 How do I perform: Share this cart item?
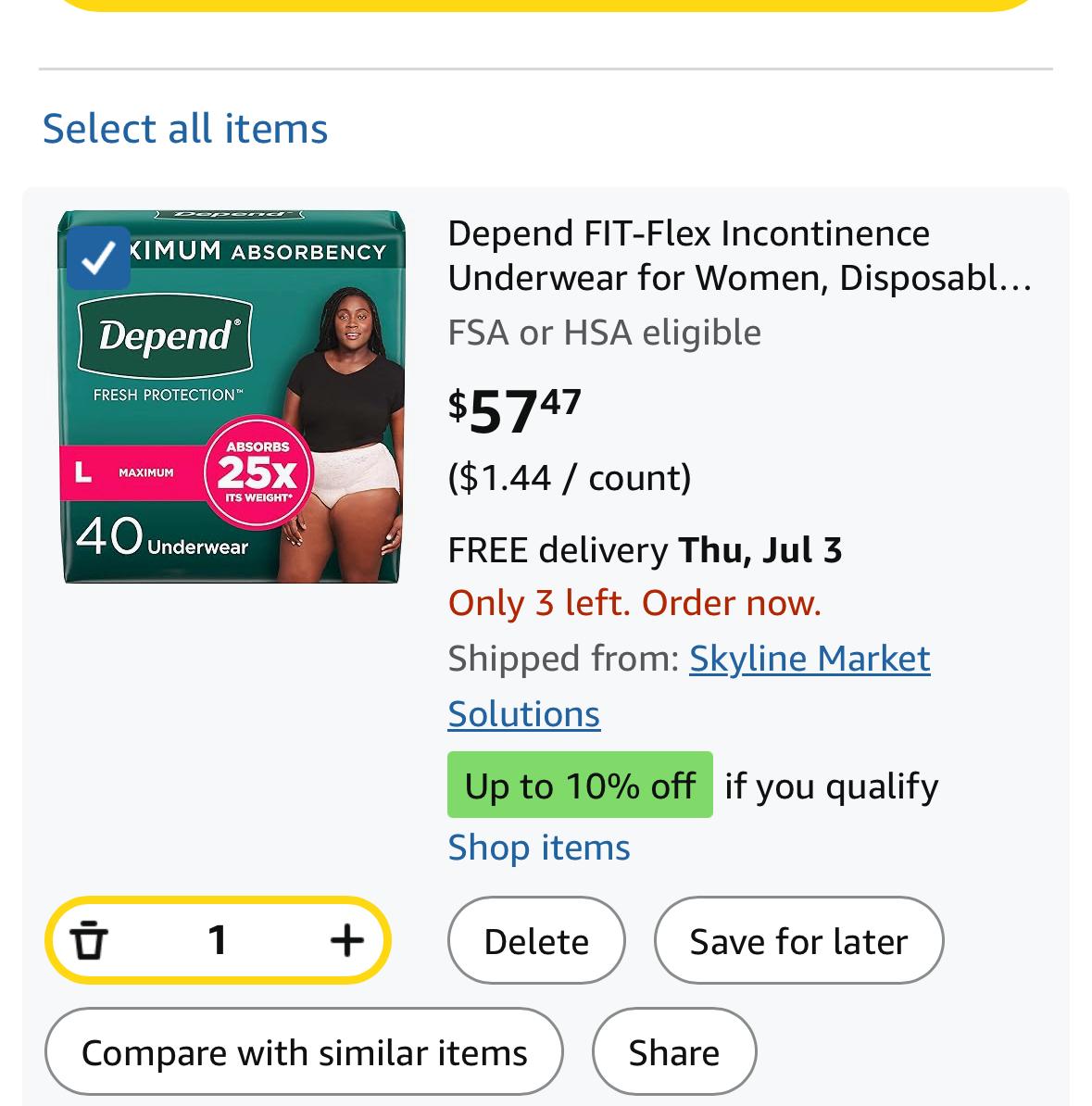(673, 1052)
